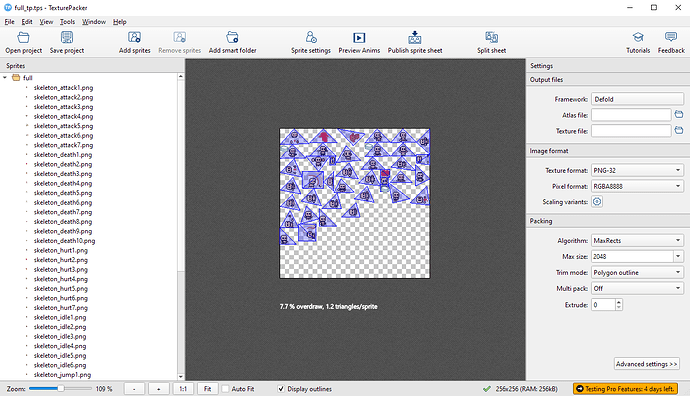Add a smart folder
The height and width of the screenshot is (396, 690).
tap(232, 38)
